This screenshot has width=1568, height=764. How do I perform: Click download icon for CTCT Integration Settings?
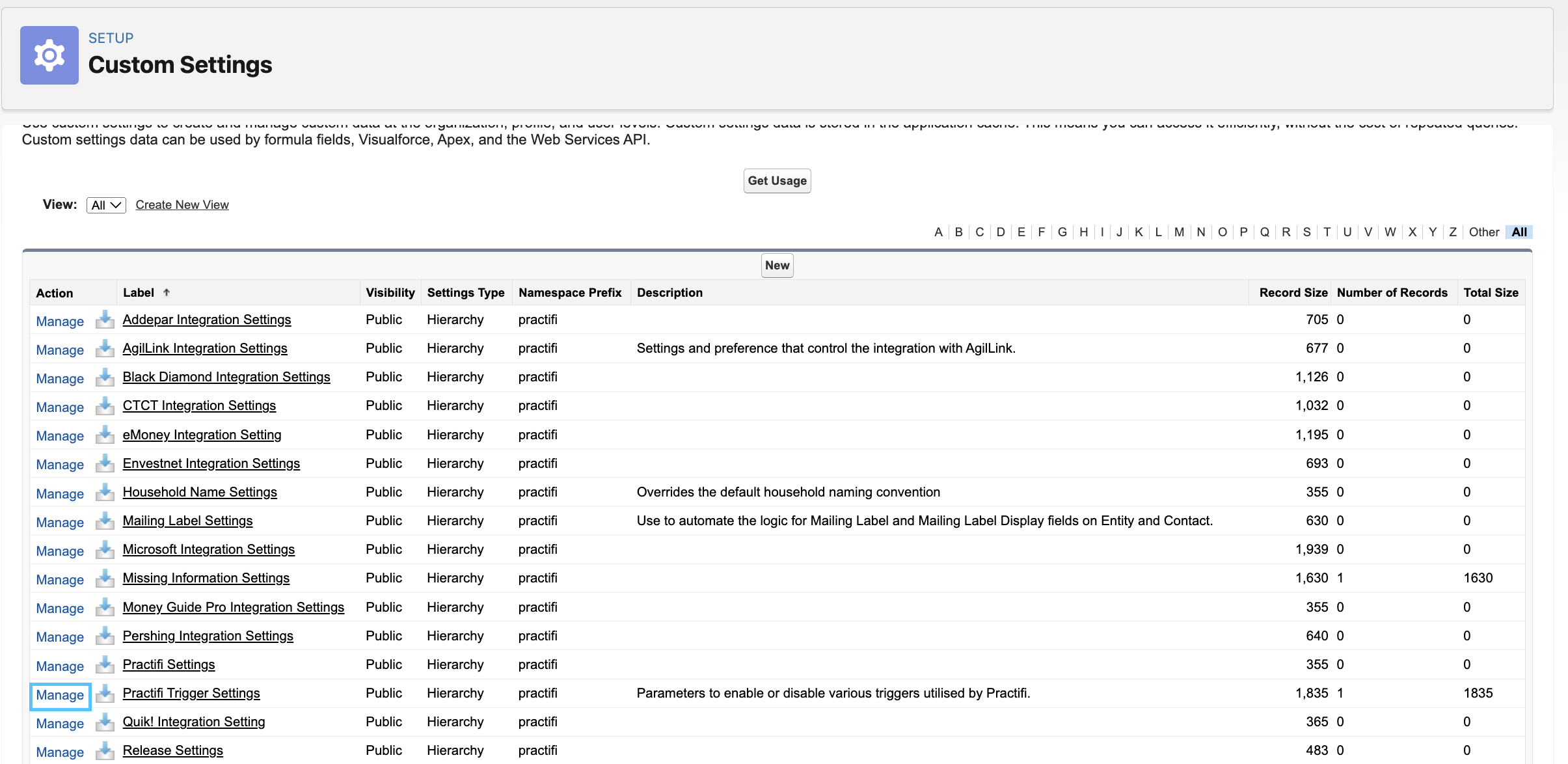point(105,405)
